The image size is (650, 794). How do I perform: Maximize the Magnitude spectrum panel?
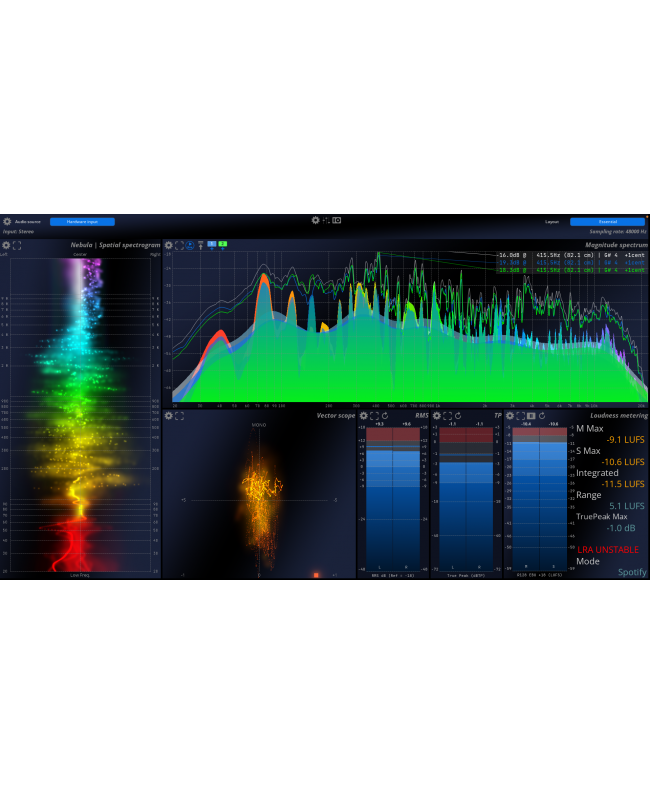tap(179, 245)
